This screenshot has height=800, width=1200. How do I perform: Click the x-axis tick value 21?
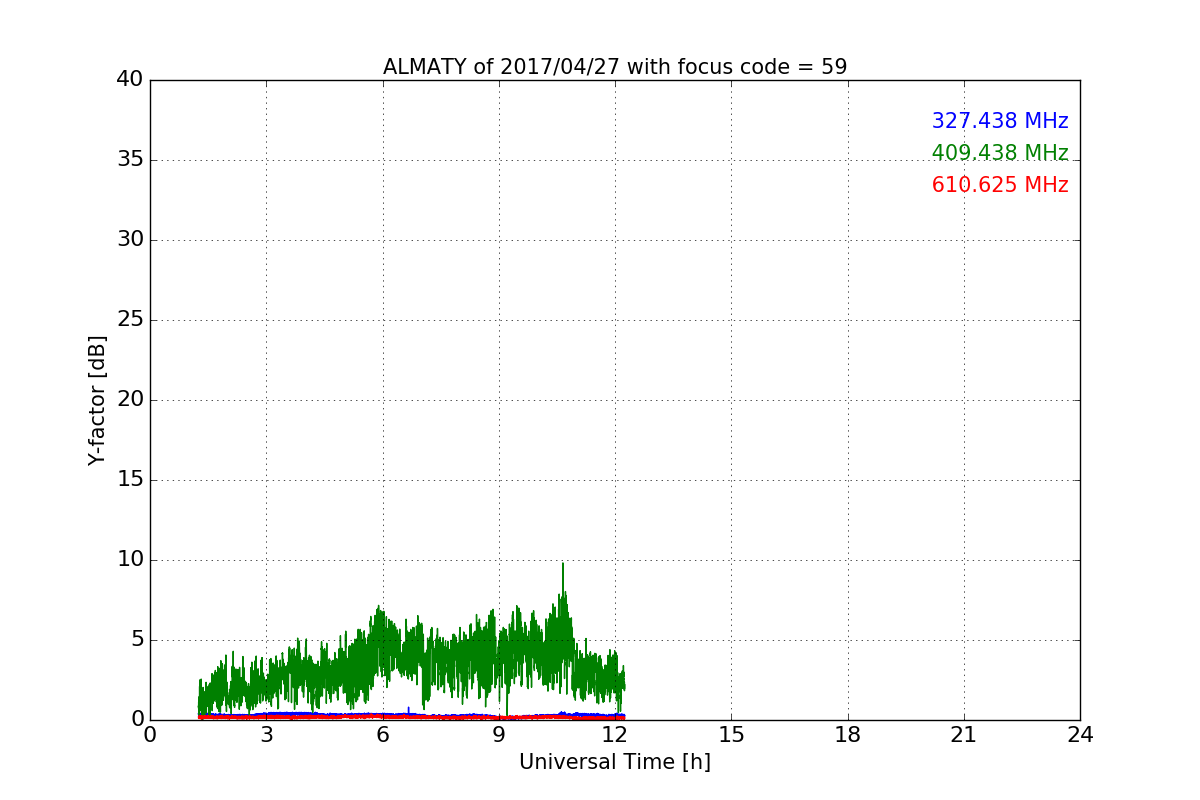(964, 735)
